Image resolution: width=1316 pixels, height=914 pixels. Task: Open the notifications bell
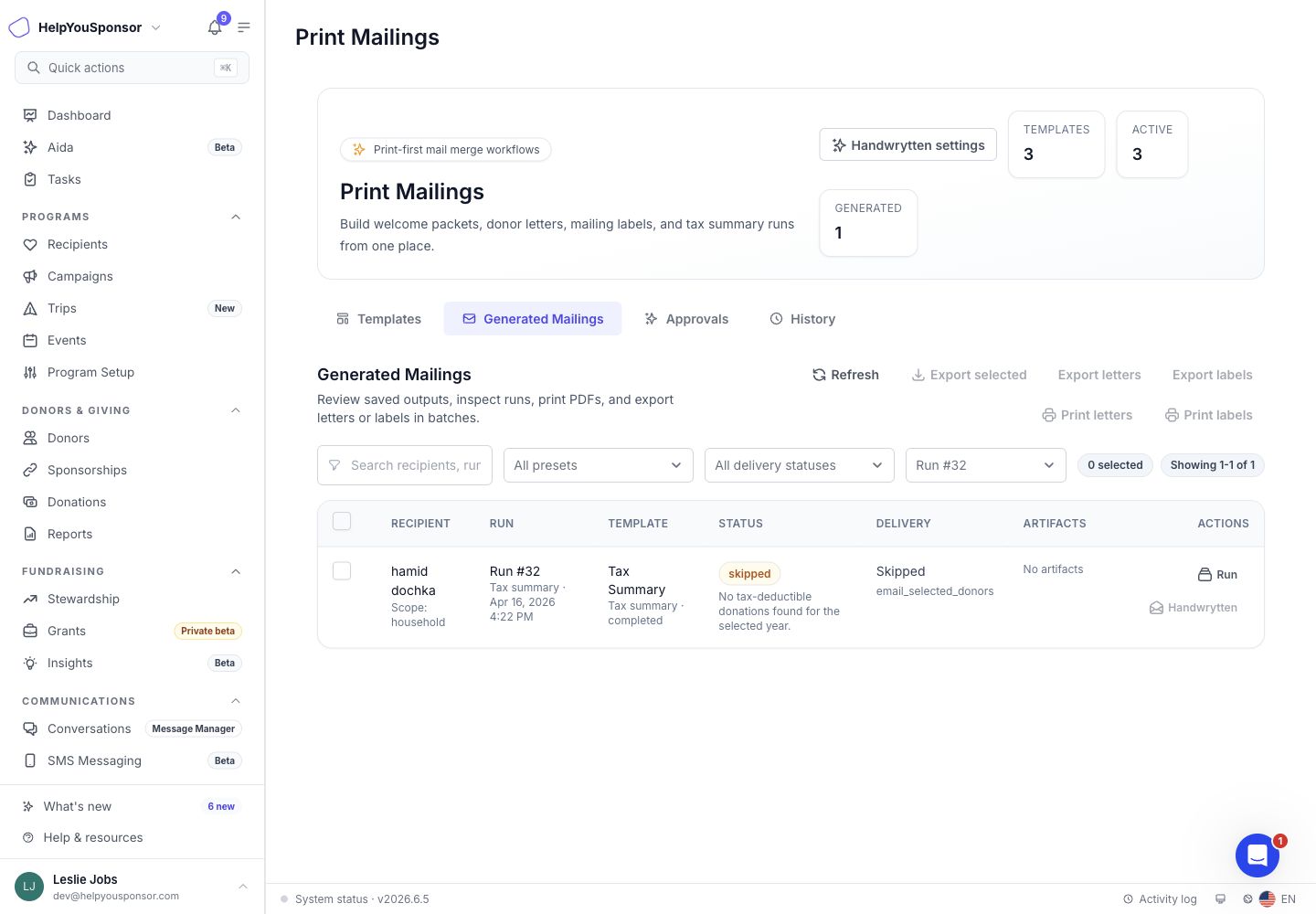215,27
